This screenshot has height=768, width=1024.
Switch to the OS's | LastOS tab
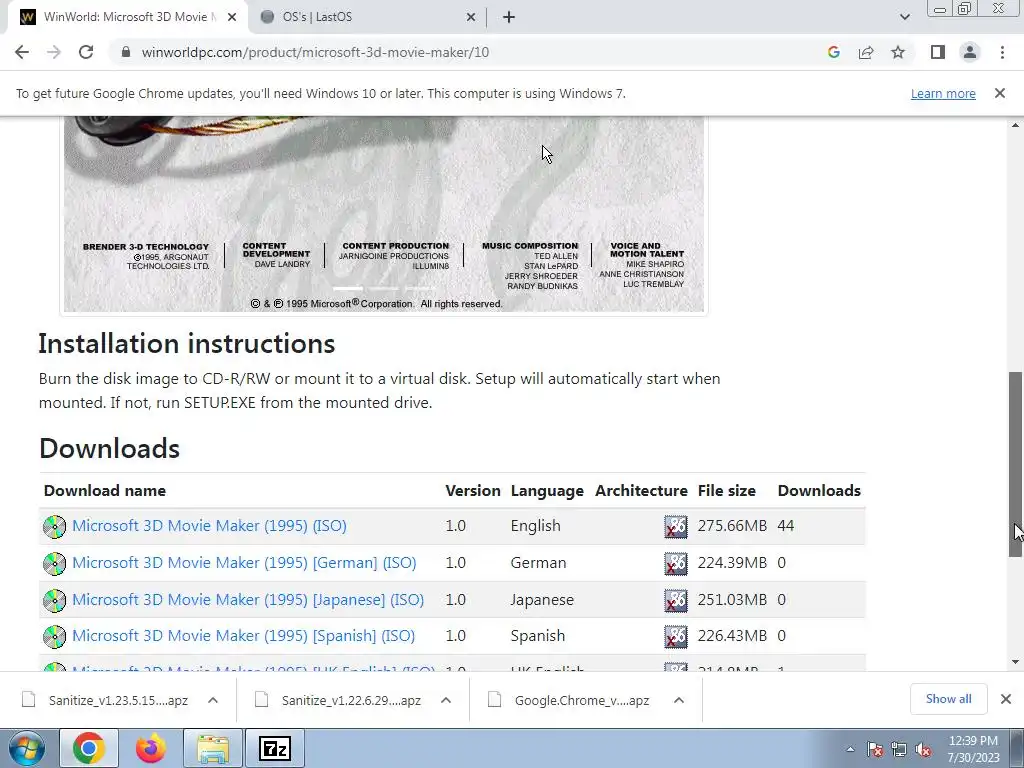368,17
